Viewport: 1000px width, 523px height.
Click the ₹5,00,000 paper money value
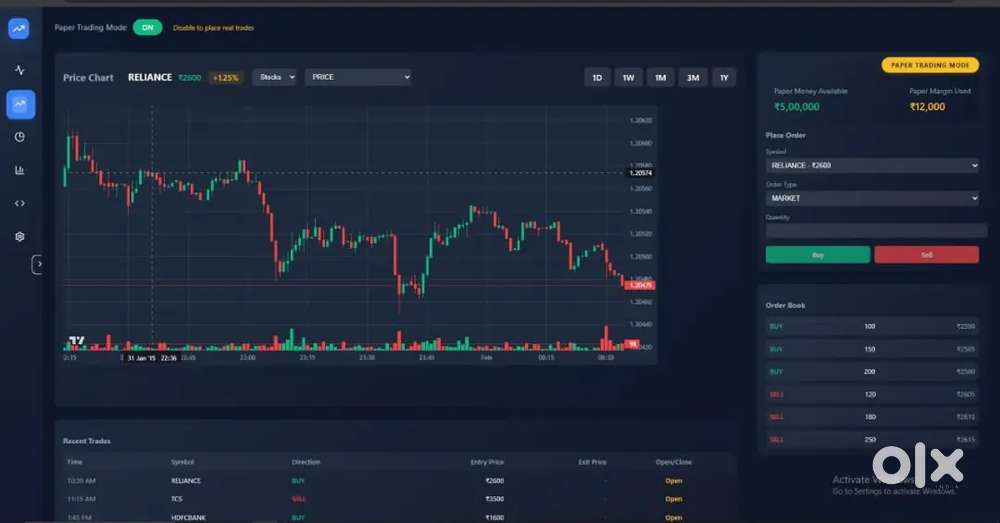tap(797, 107)
